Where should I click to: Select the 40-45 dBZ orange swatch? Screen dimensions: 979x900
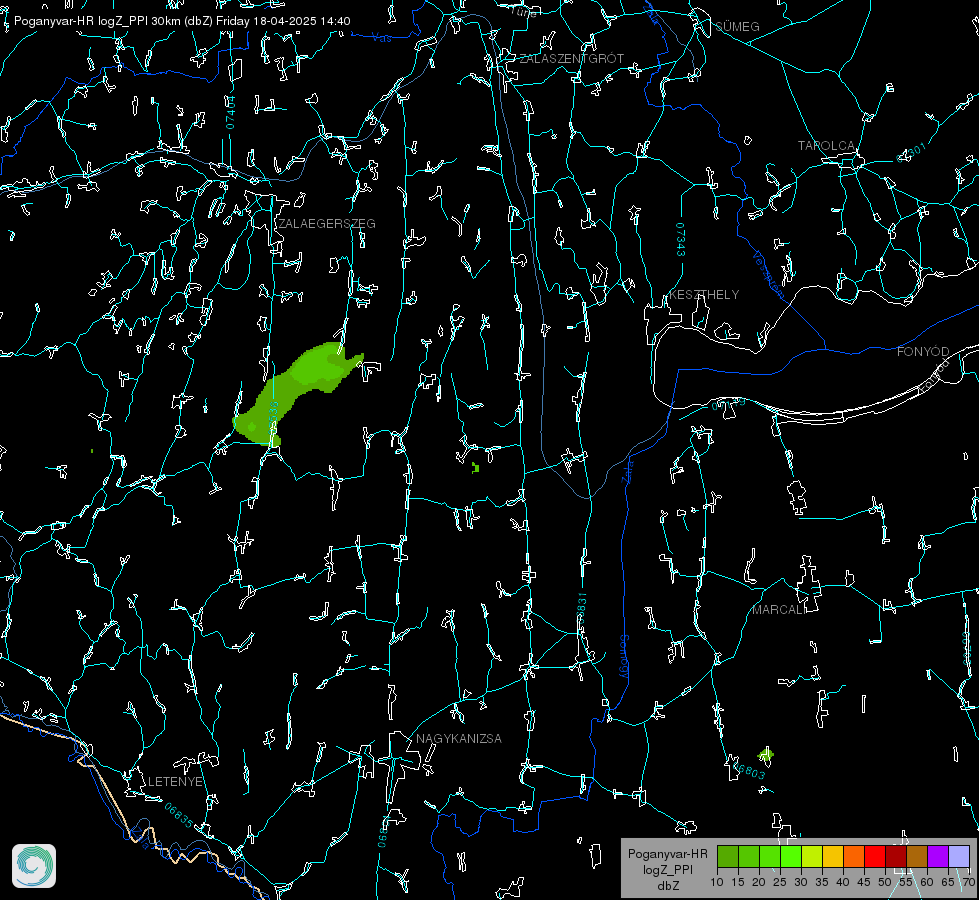[854, 856]
